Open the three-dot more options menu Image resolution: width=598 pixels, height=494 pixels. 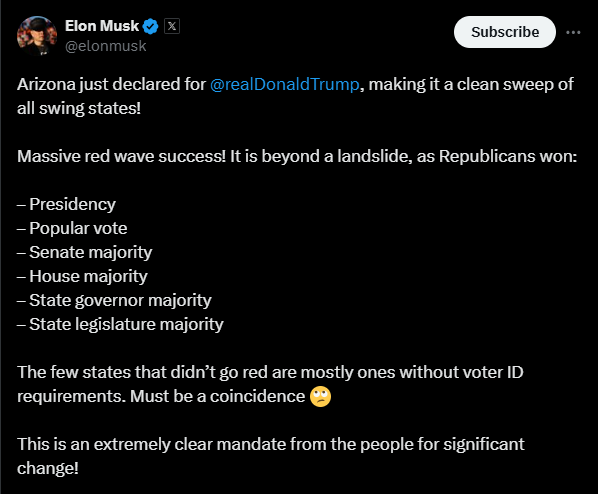pyautogui.click(x=573, y=32)
